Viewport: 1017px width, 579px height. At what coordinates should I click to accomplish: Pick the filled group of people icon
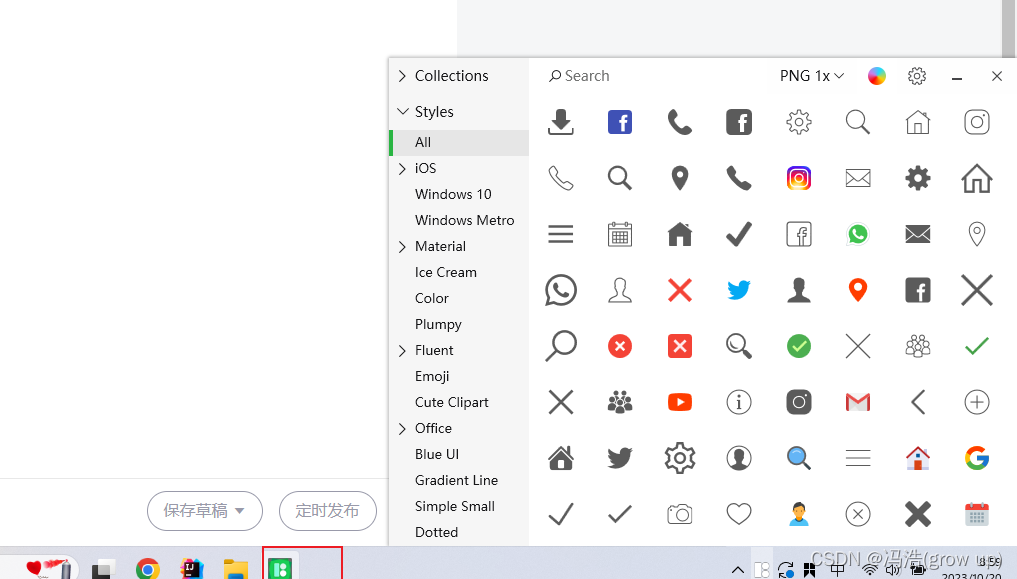click(620, 402)
